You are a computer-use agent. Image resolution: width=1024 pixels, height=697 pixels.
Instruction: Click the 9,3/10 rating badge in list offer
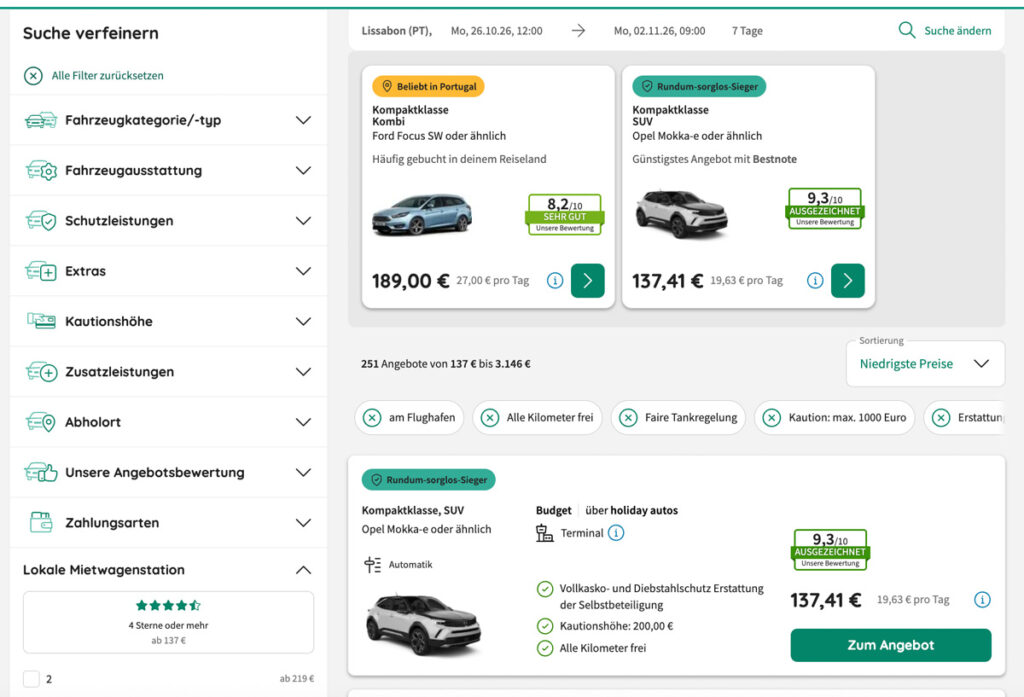coord(830,549)
